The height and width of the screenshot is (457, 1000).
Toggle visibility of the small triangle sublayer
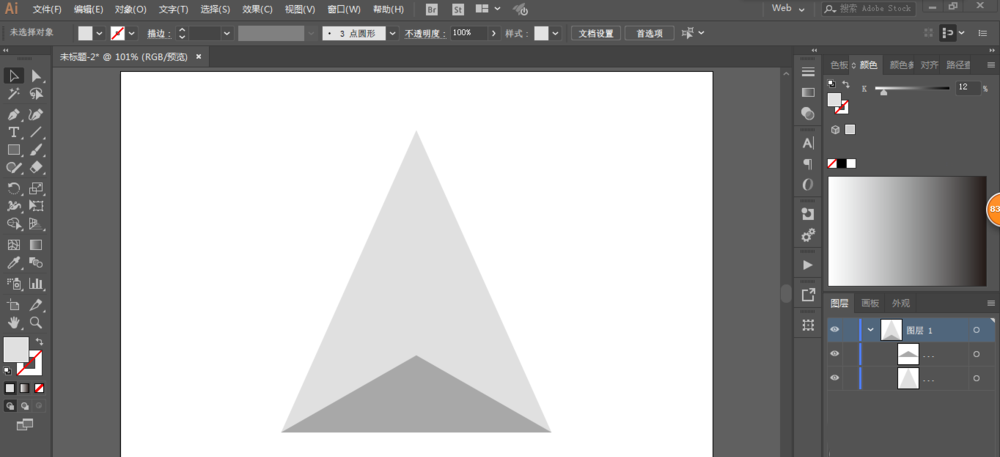[834, 354]
